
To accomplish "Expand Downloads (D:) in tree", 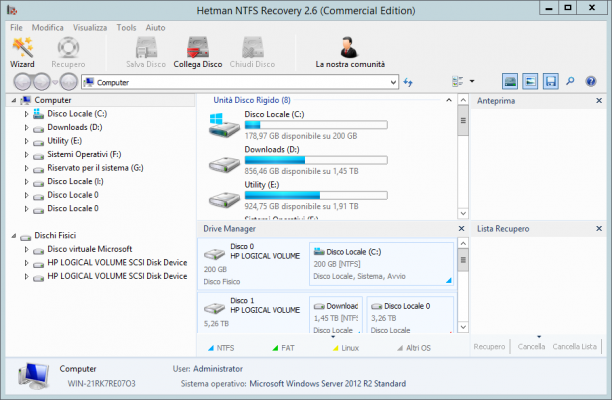I will click(27, 127).
